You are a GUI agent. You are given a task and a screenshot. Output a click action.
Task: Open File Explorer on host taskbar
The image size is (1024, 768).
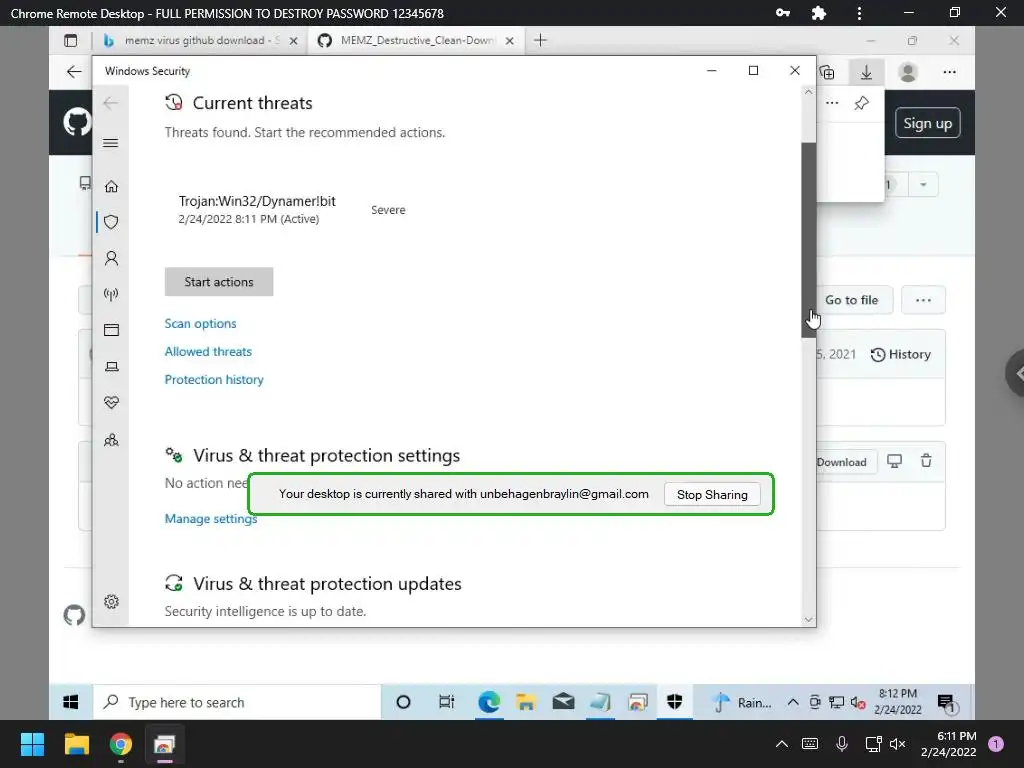(x=76, y=744)
